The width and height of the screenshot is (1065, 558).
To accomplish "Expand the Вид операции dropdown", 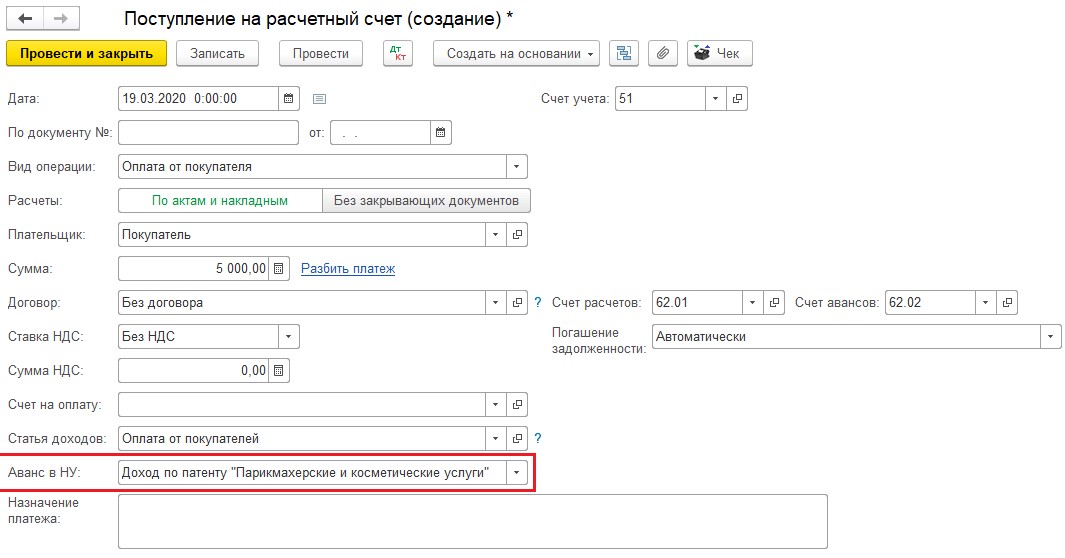I will [517, 167].
